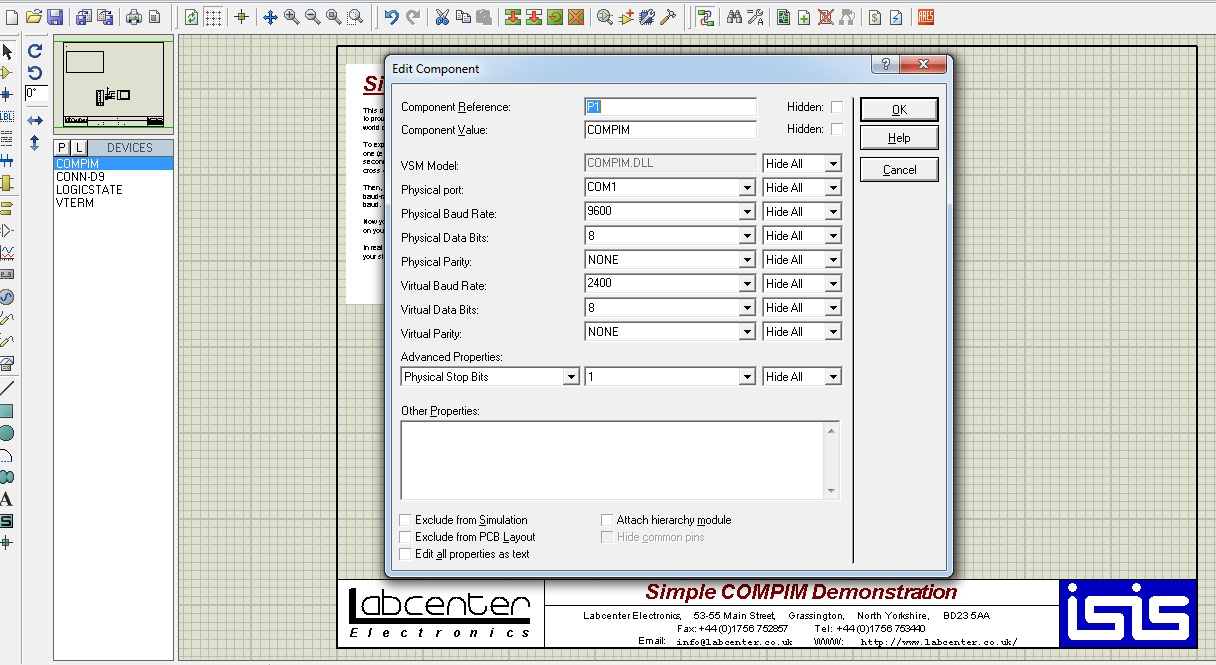Launch ARES netlist transfer icon
This screenshot has height=665, width=1216.
pos(925,17)
